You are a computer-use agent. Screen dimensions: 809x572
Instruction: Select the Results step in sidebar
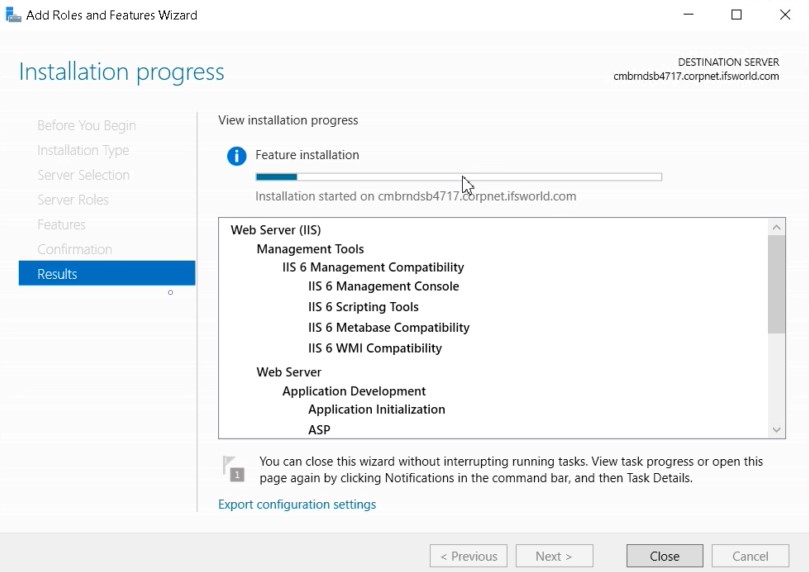coord(107,273)
